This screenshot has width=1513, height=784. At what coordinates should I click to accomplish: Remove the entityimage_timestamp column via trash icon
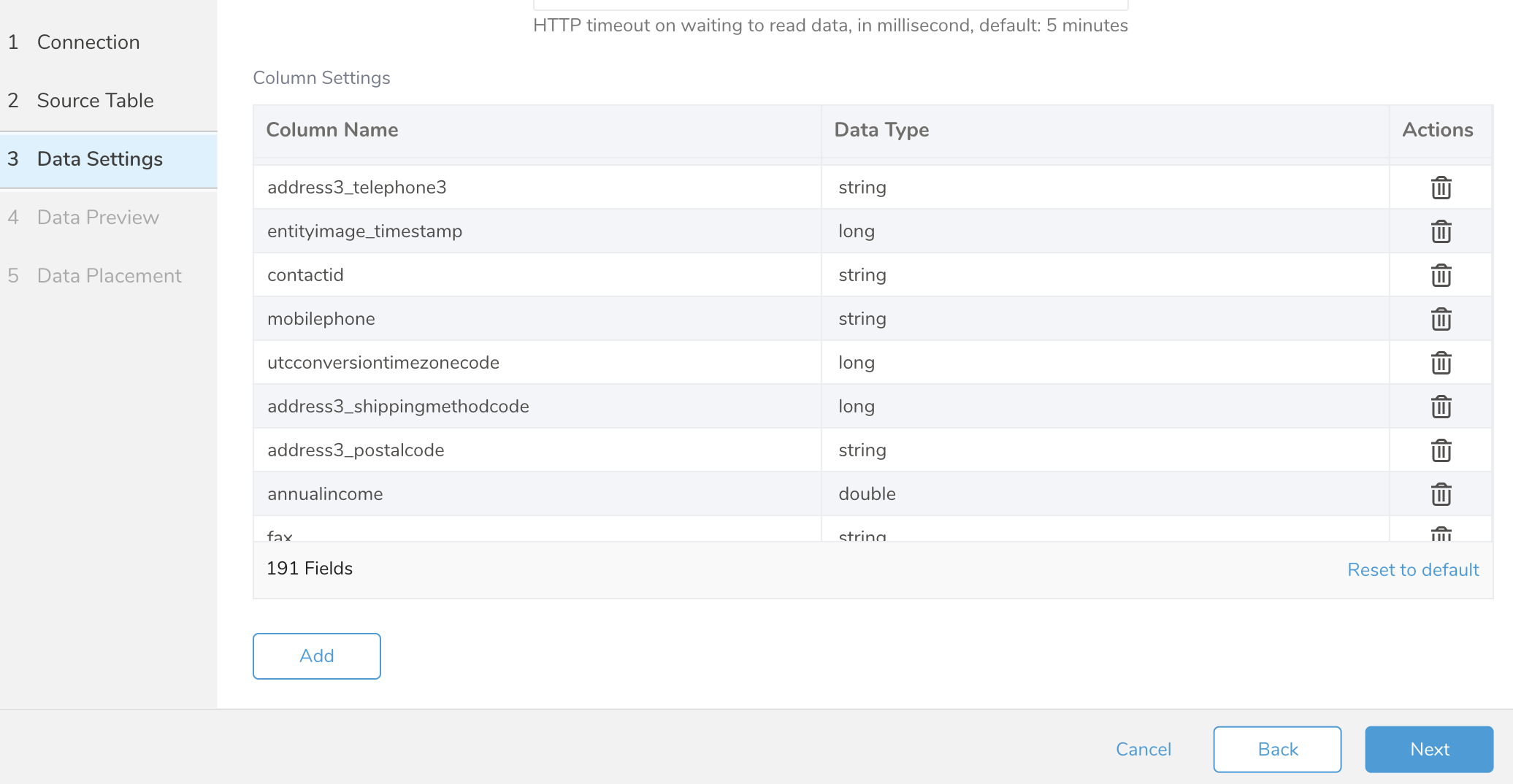tap(1441, 231)
